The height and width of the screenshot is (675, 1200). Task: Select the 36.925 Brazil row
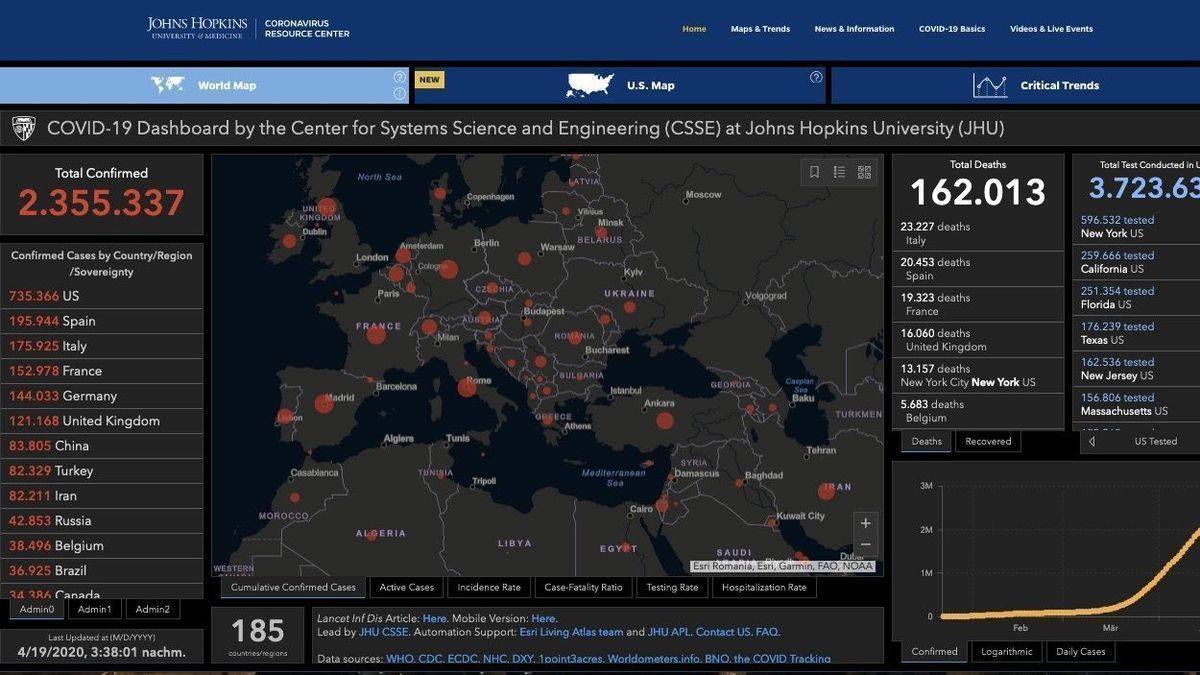tap(101, 571)
